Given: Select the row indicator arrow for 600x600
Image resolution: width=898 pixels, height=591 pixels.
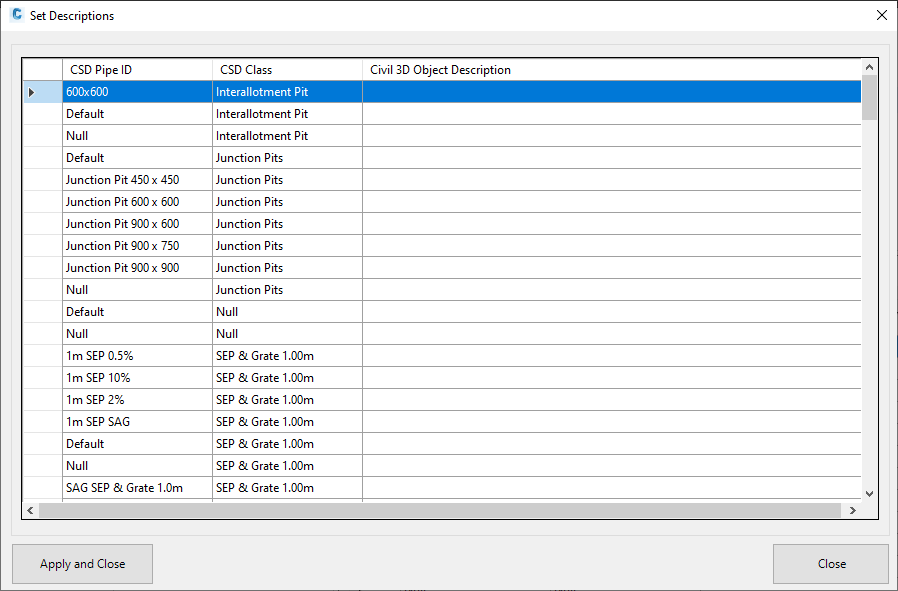Looking at the screenshot, I should [31, 92].
